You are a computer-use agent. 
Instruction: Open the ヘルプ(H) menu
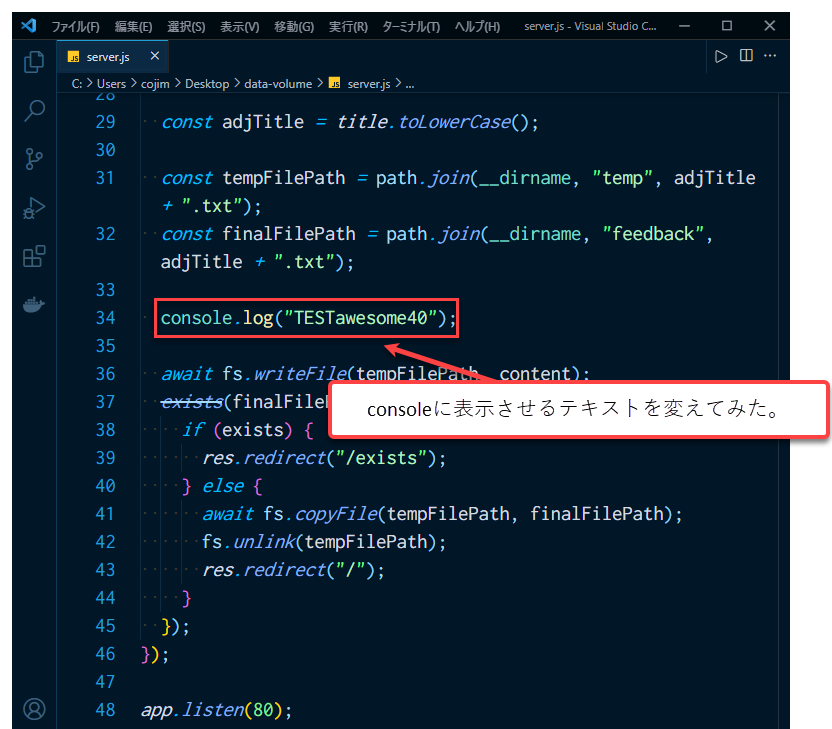(477, 27)
